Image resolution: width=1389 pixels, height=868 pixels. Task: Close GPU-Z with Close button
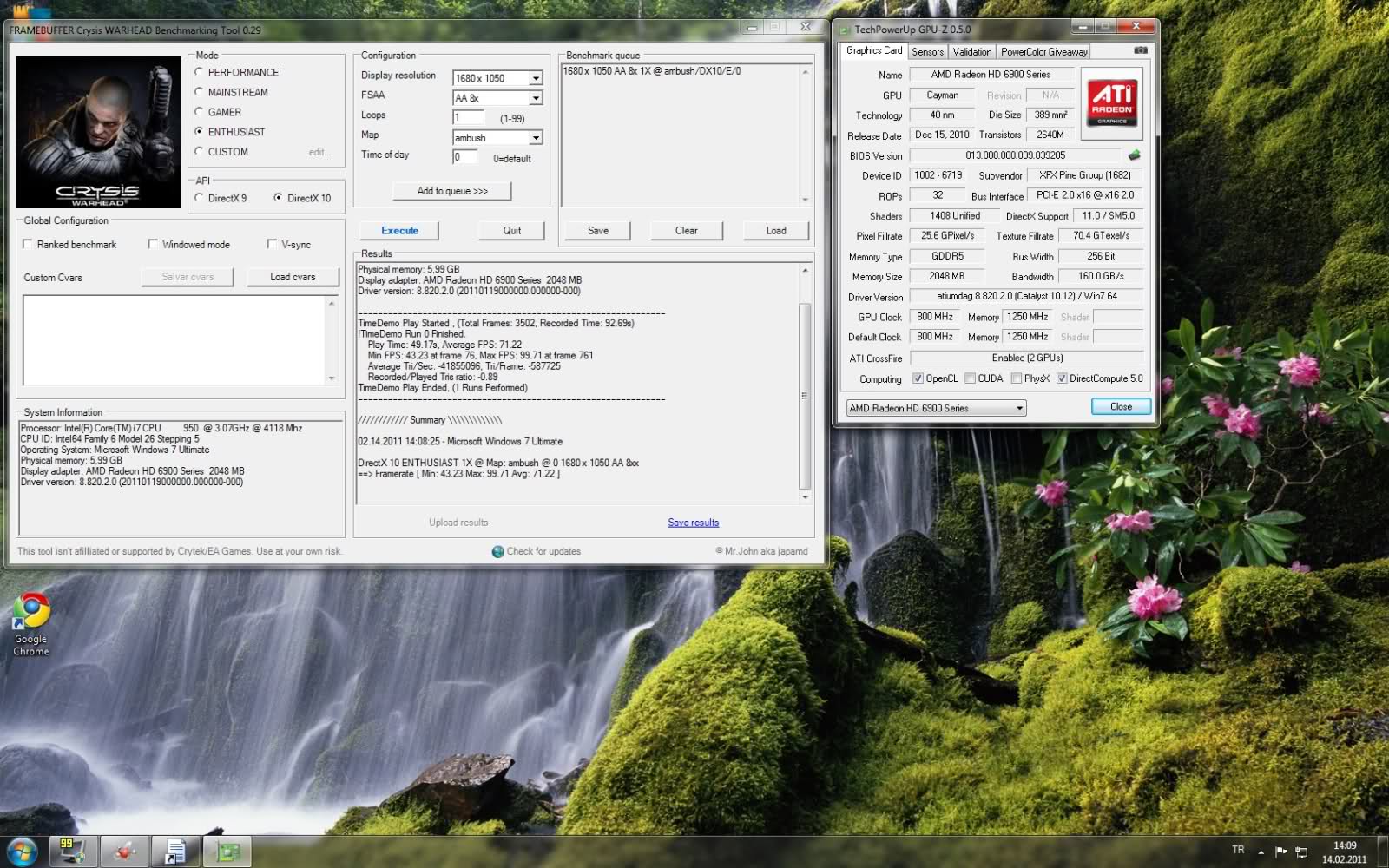[1121, 406]
